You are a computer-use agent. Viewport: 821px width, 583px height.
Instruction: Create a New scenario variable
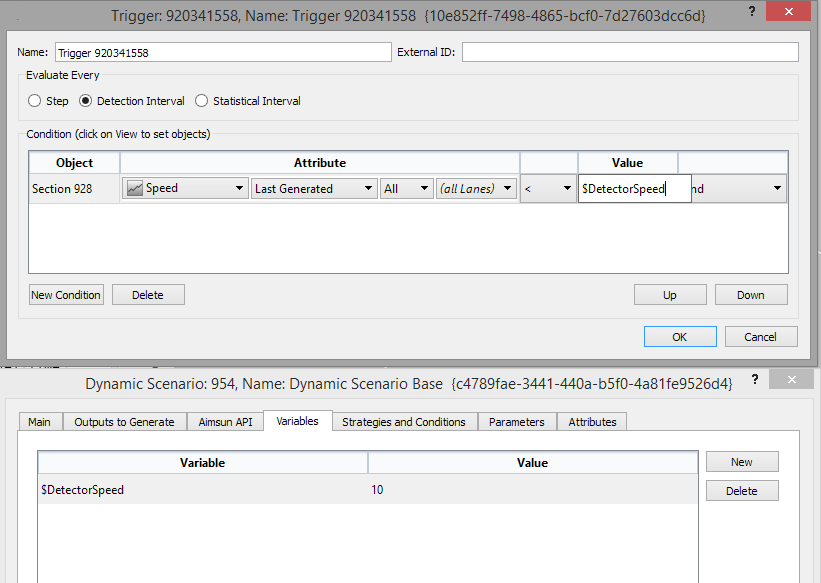(x=742, y=461)
